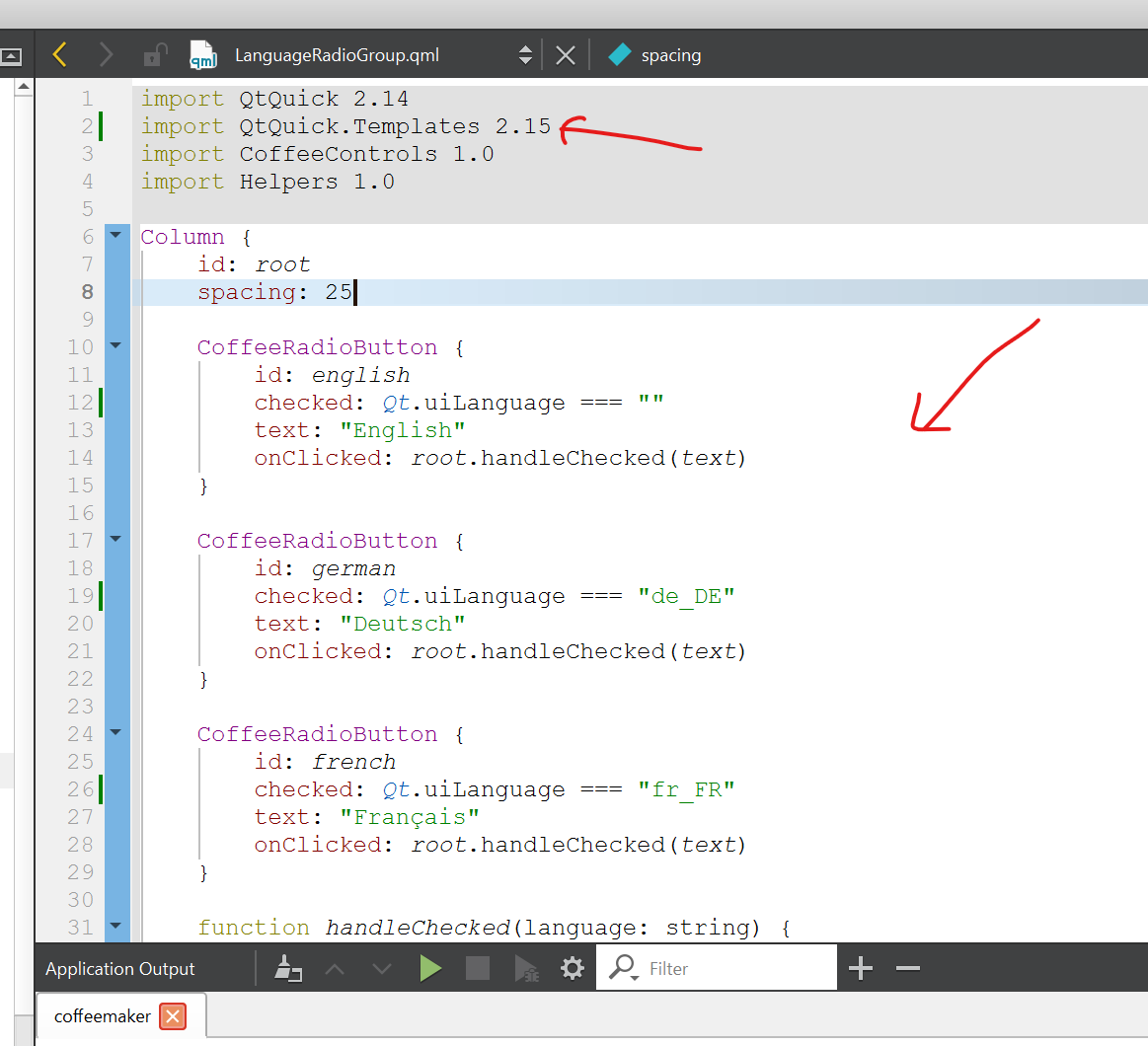Screen dimensions: 1148x1046
Task: Zoom in output with plus button
Action: tap(861, 968)
